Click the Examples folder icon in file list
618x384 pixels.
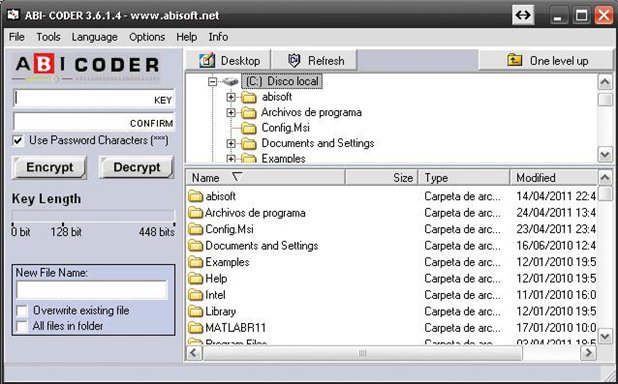[x=195, y=262]
